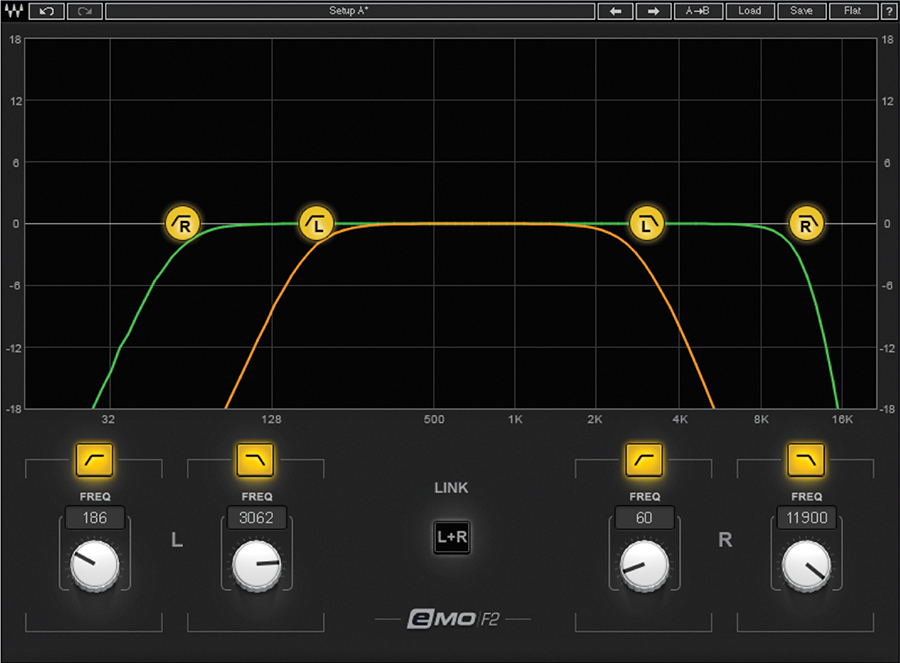Toggle left high-pass filter button above 186
This screenshot has width=900, height=663.
tap(94, 460)
